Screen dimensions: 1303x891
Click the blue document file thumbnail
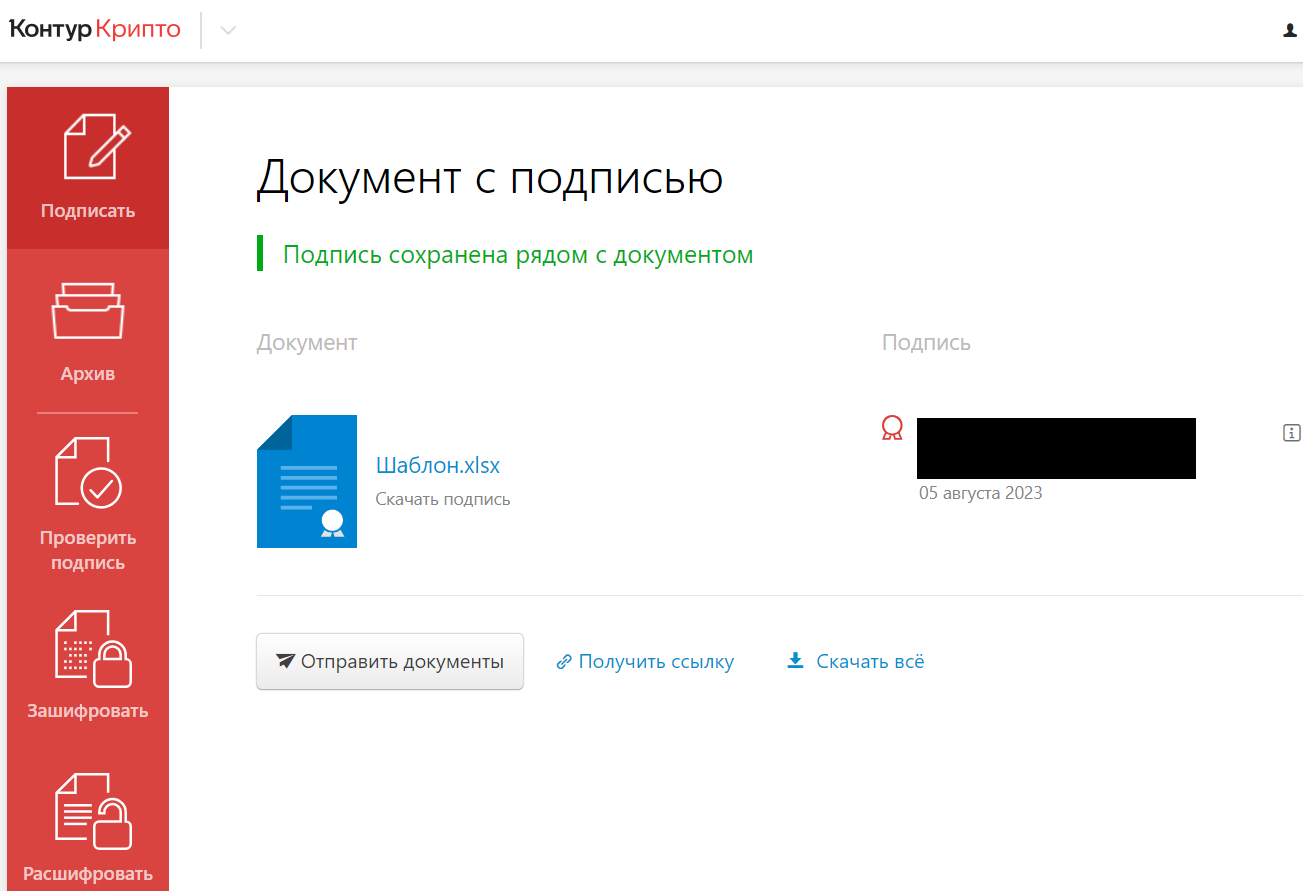tap(307, 481)
